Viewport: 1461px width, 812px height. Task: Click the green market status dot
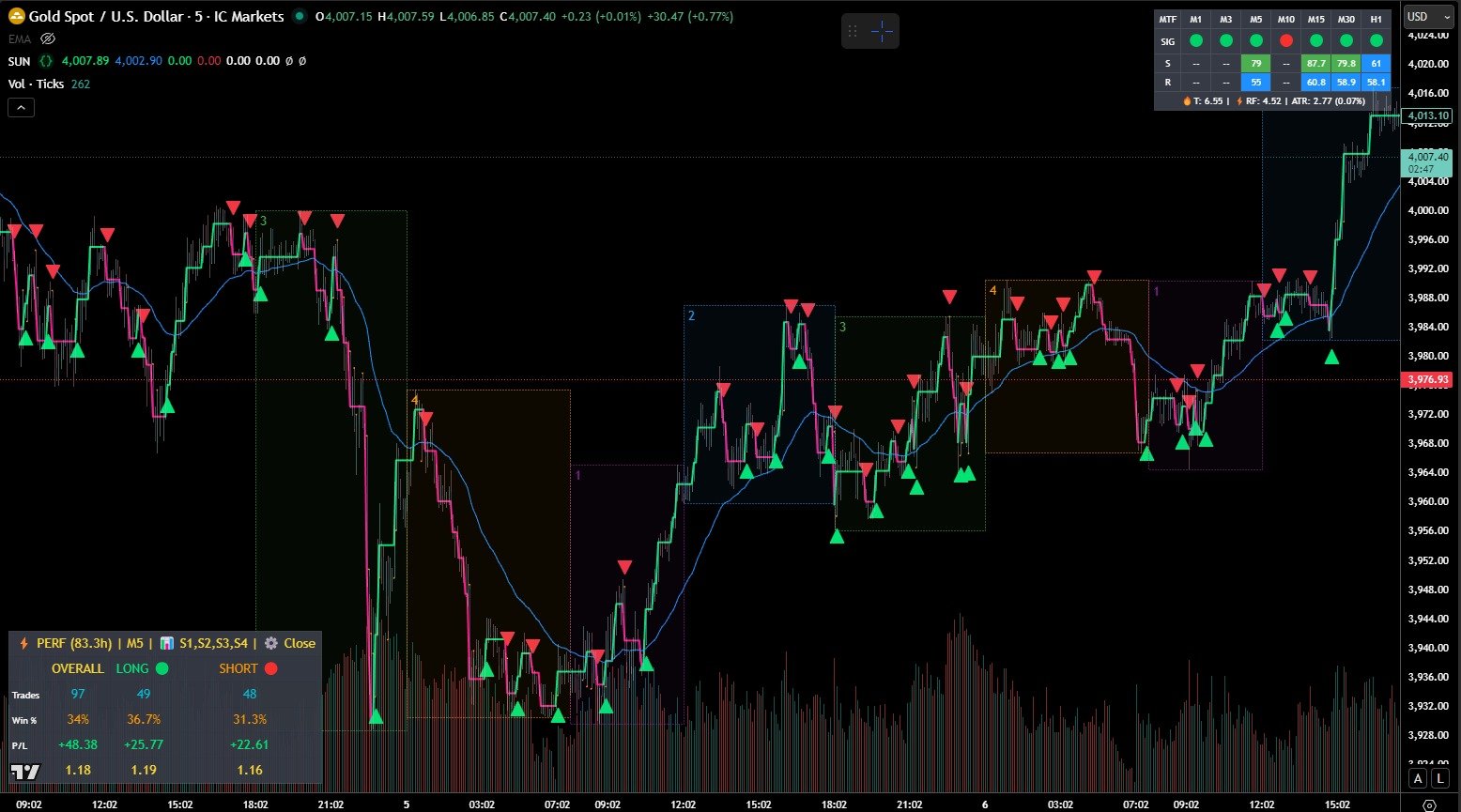click(x=300, y=16)
